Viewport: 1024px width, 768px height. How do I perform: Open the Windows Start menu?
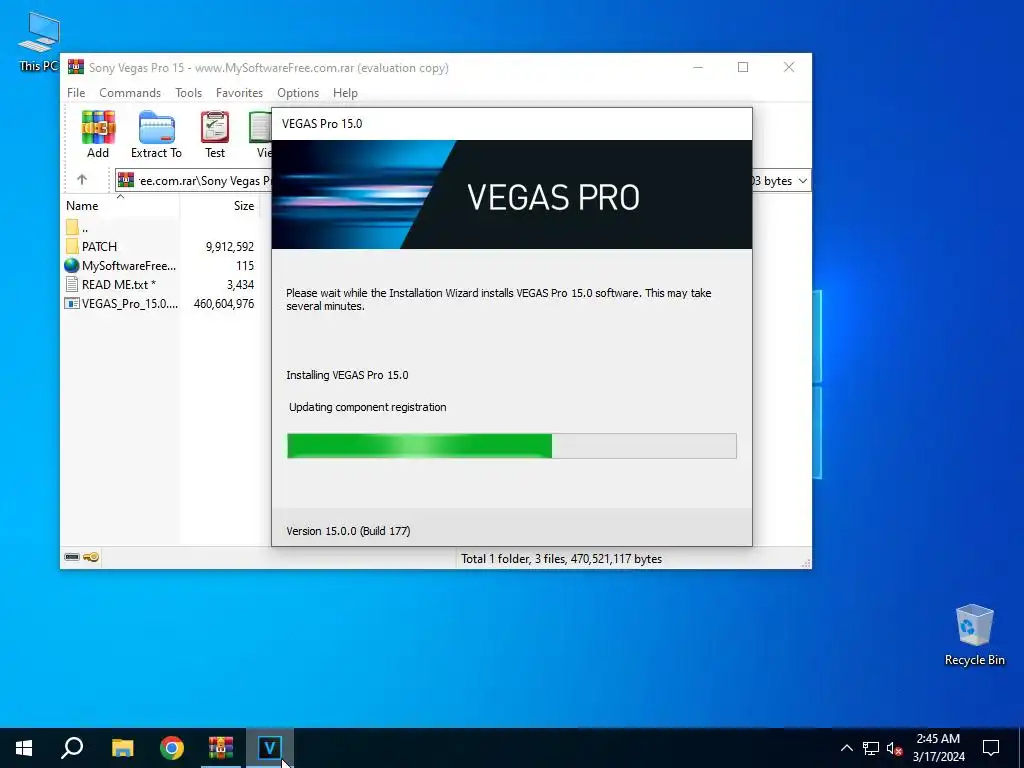coord(24,748)
